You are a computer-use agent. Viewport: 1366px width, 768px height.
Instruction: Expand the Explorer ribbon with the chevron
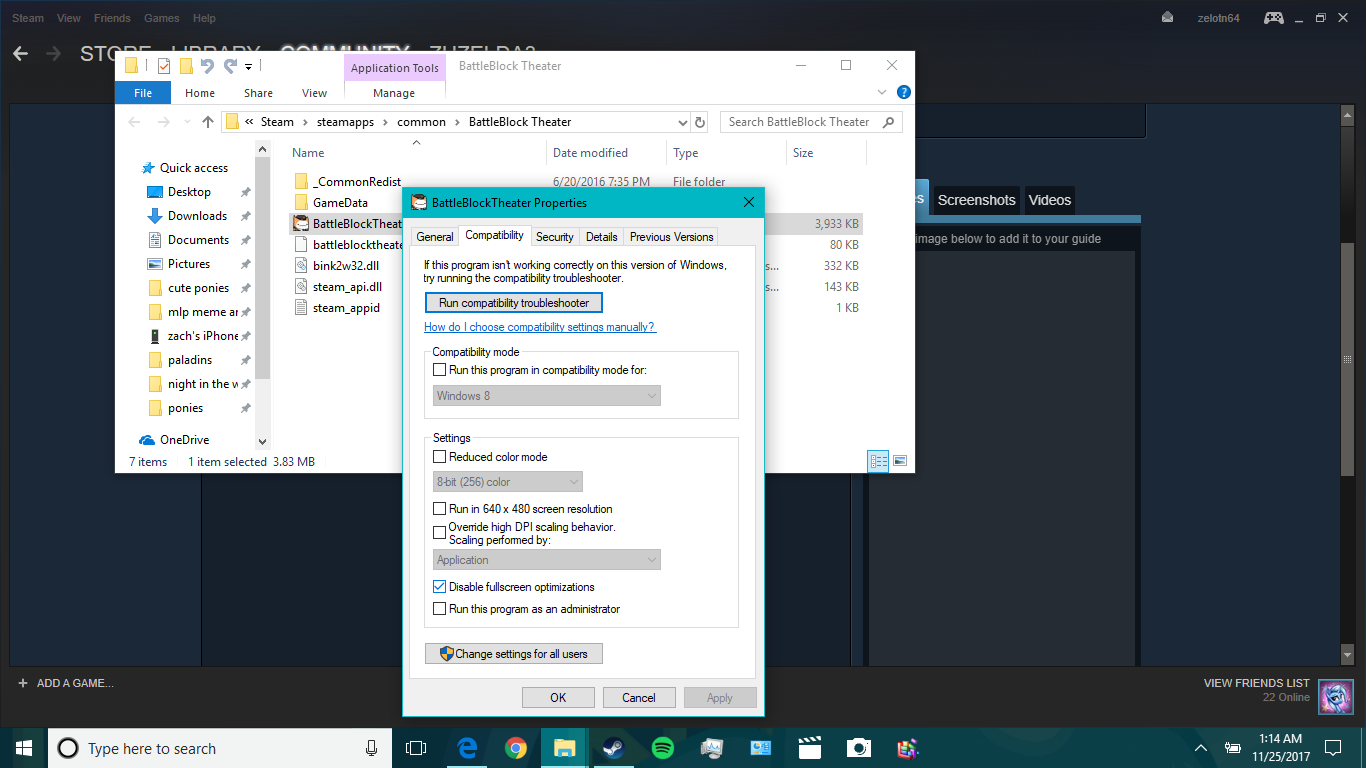(x=881, y=92)
